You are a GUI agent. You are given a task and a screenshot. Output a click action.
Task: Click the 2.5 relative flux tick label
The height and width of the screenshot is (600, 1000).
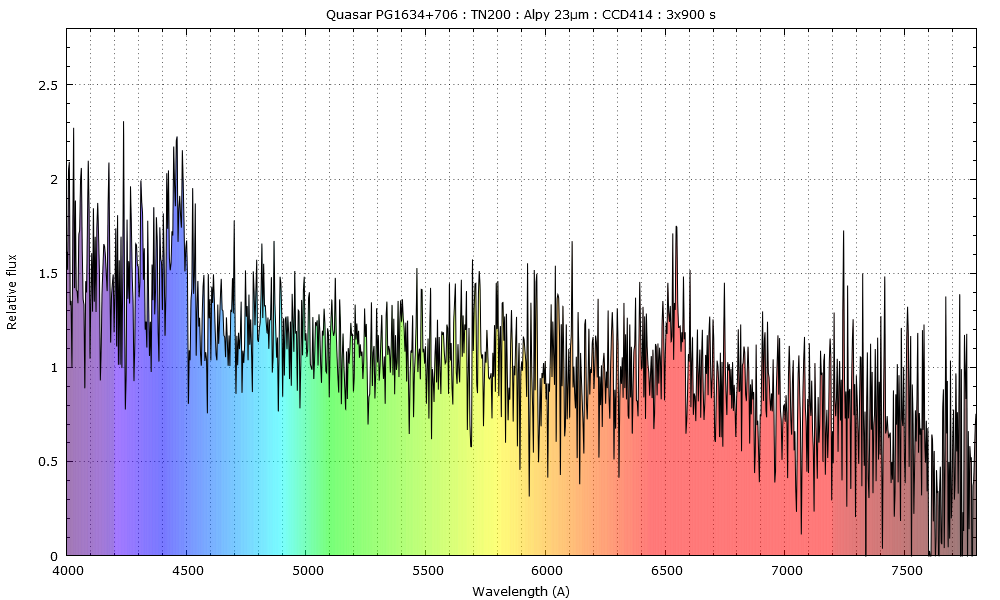point(48,85)
